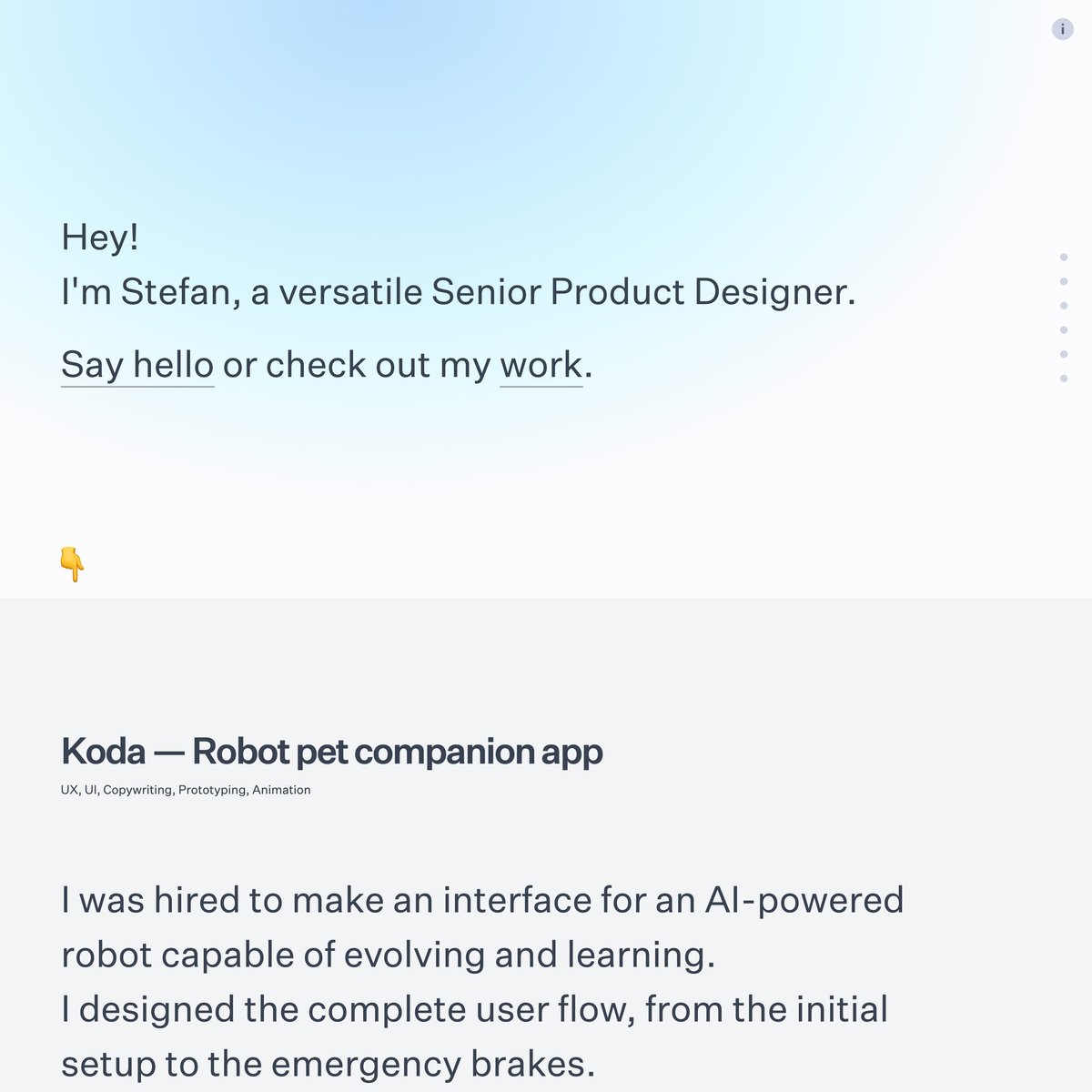This screenshot has width=1092, height=1092.
Task: Click the "emergency brakes" description text
Action: pyautogui.click(x=432, y=1064)
